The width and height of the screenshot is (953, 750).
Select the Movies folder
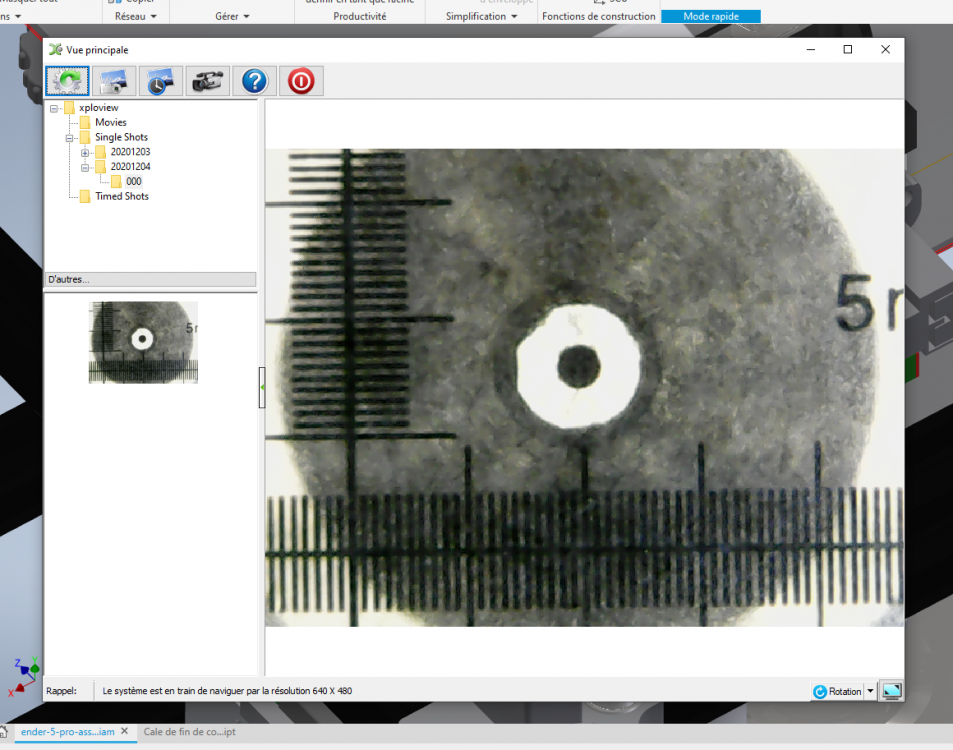tap(111, 122)
